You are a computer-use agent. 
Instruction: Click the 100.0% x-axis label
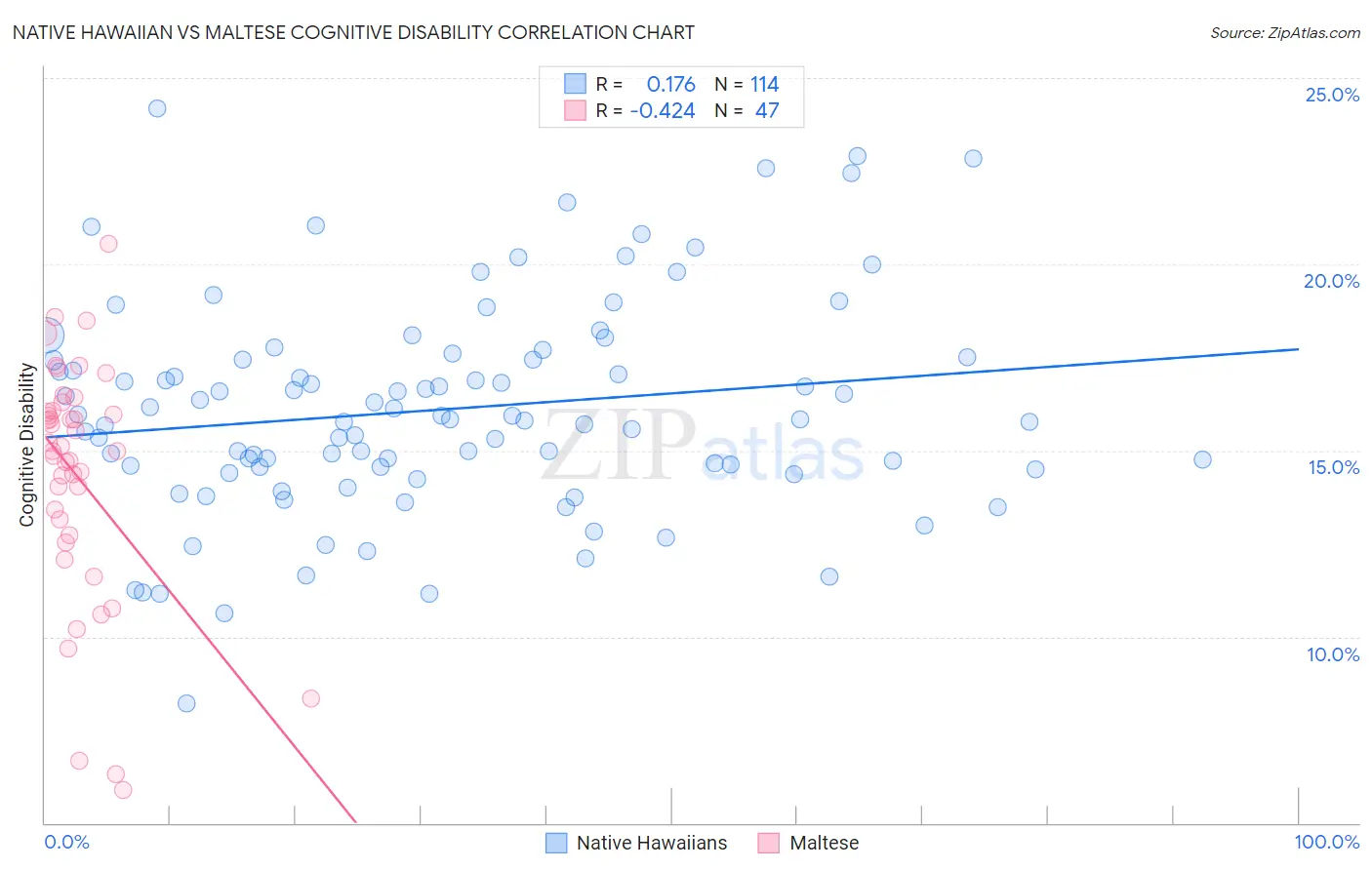pyautogui.click(x=1327, y=842)
